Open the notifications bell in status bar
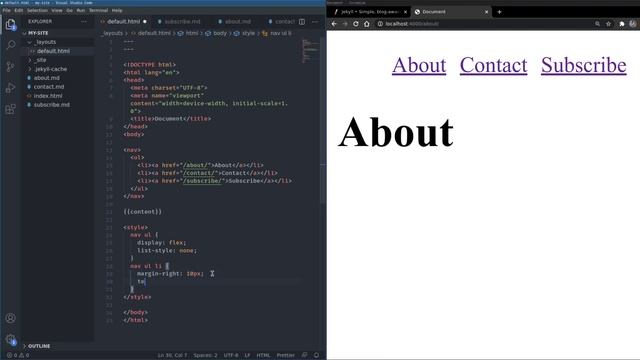 pos(316,355)
